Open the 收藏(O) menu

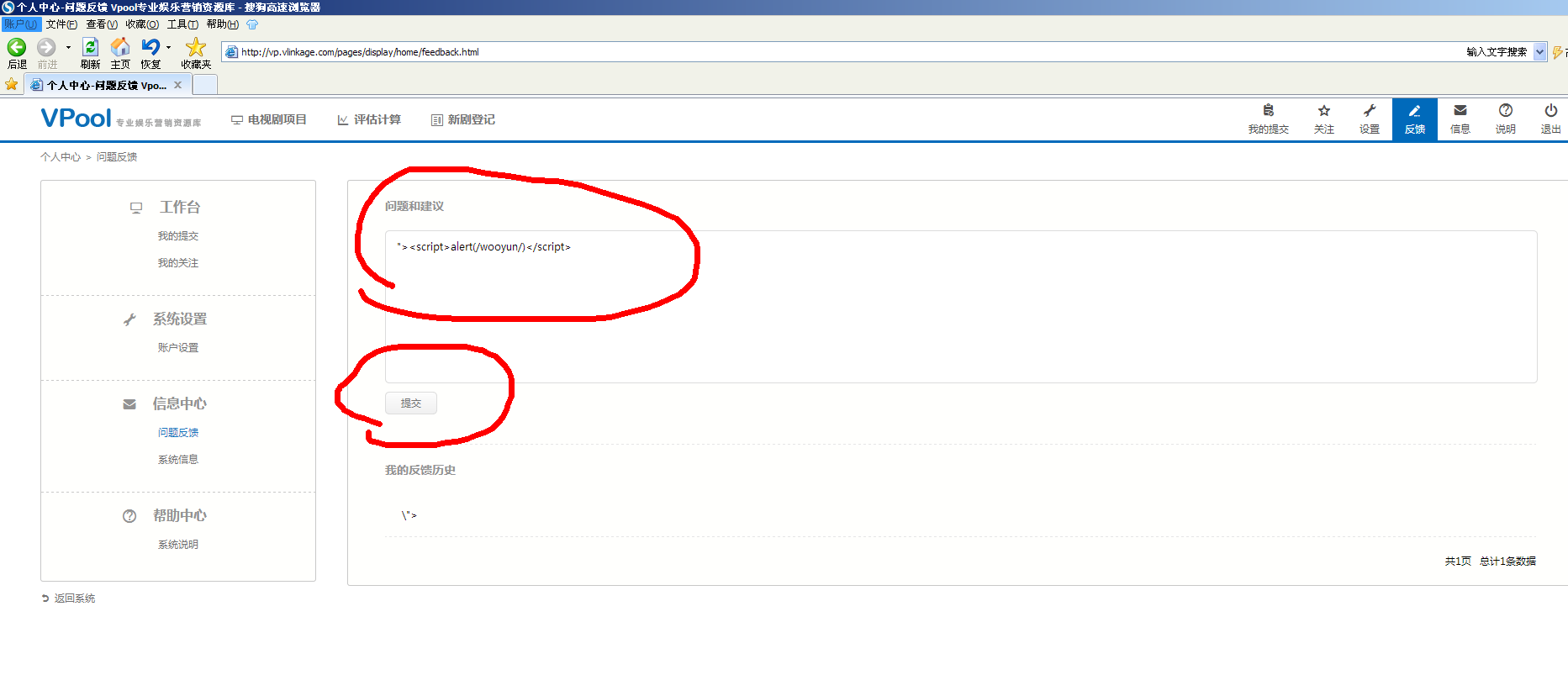(x=142, y=24)
